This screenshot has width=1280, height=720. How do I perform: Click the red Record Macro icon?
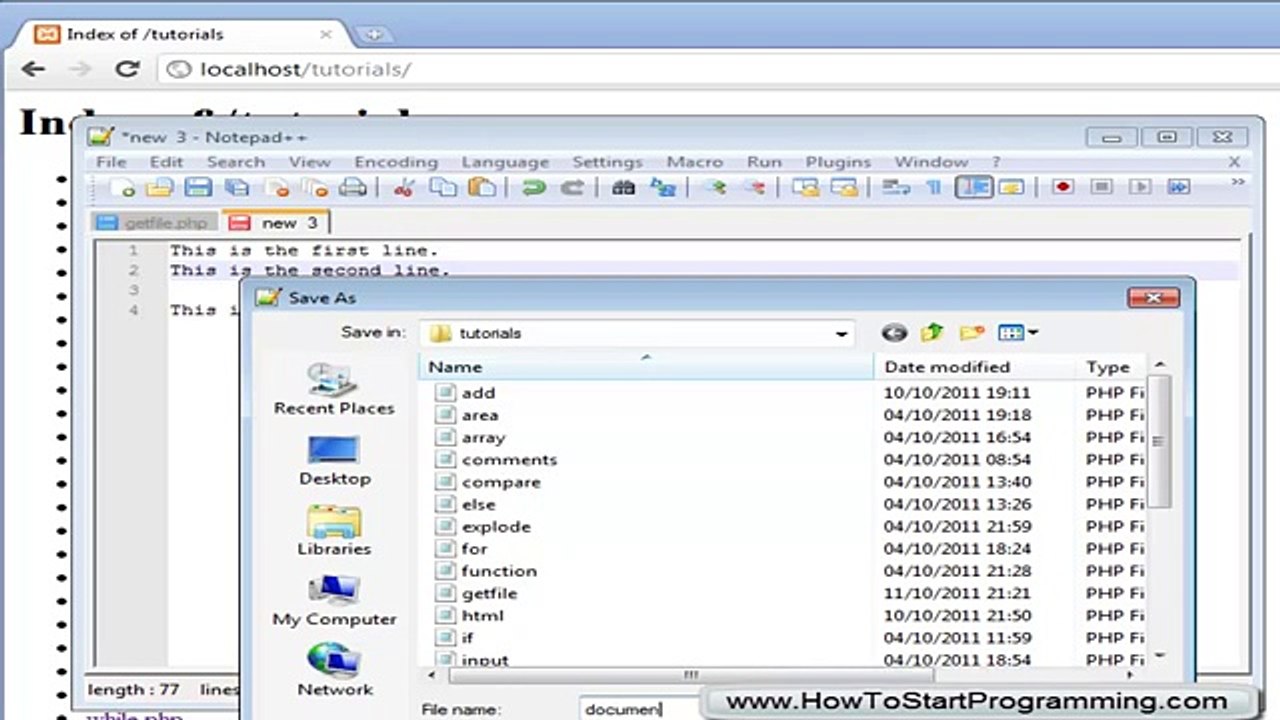(x=1062, y=187)
